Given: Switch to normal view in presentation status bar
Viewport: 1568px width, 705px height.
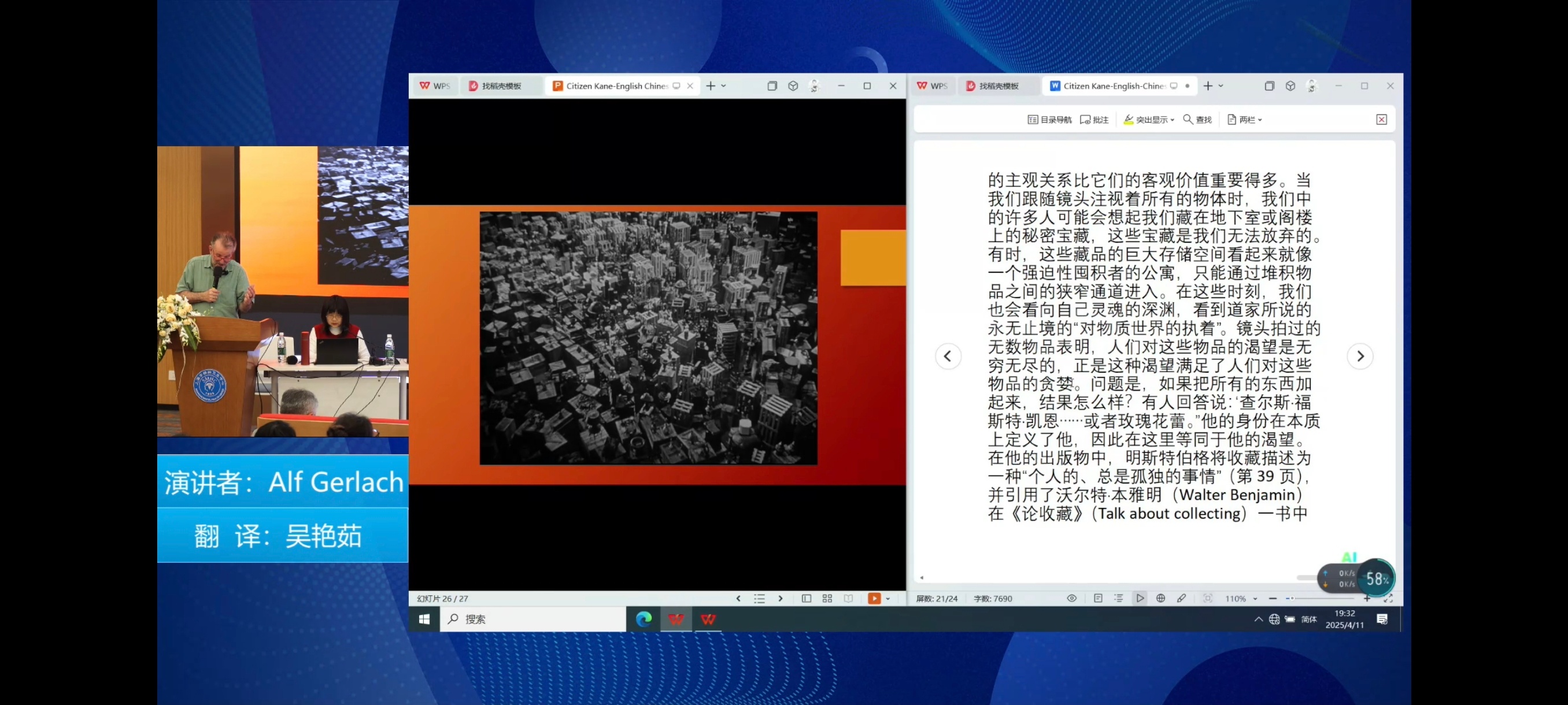Looking at the screenshot, I should click(807, 599).
